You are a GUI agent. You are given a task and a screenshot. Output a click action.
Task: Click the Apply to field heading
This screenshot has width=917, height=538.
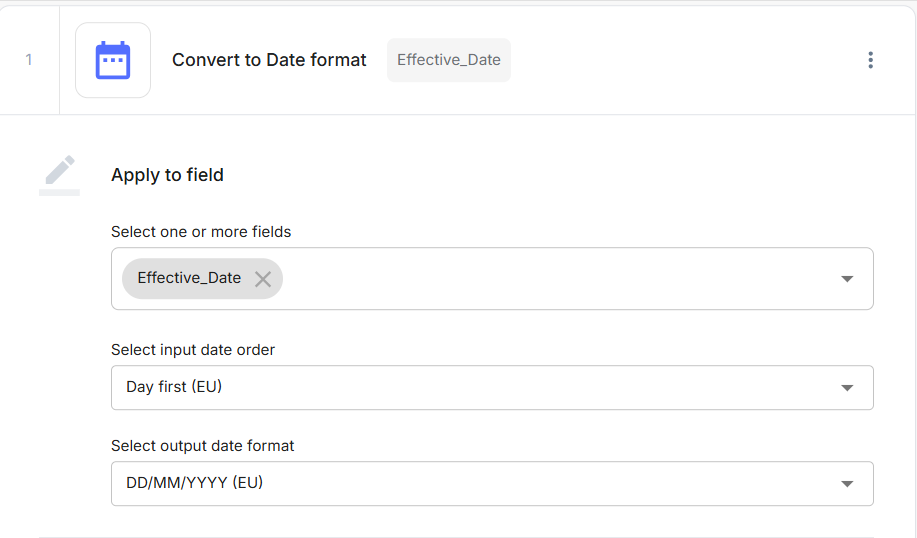[x=167, y=175]
